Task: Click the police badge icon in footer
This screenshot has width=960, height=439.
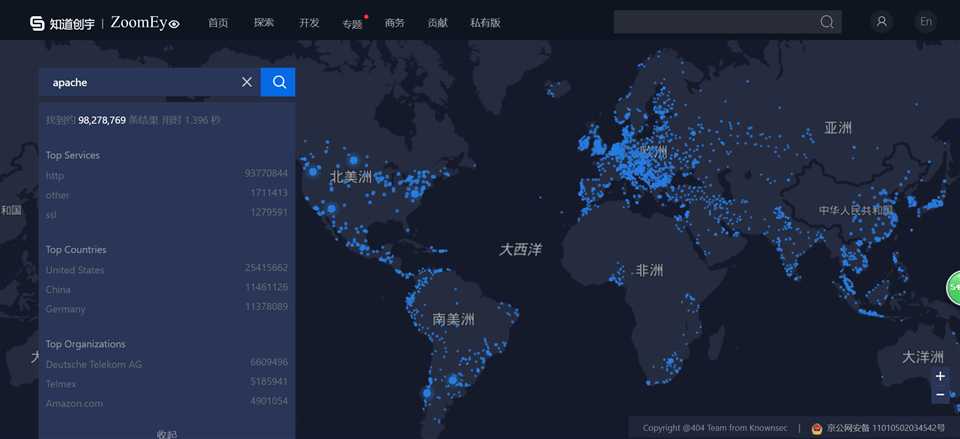Action: pyautogui.click(x=817, y=429)
